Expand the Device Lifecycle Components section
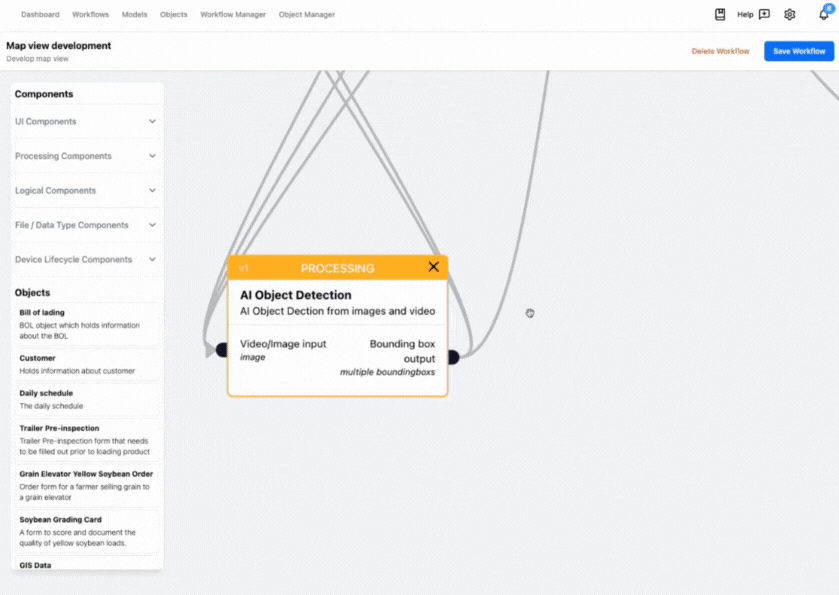839x595 pixels. tap(86, 259)
